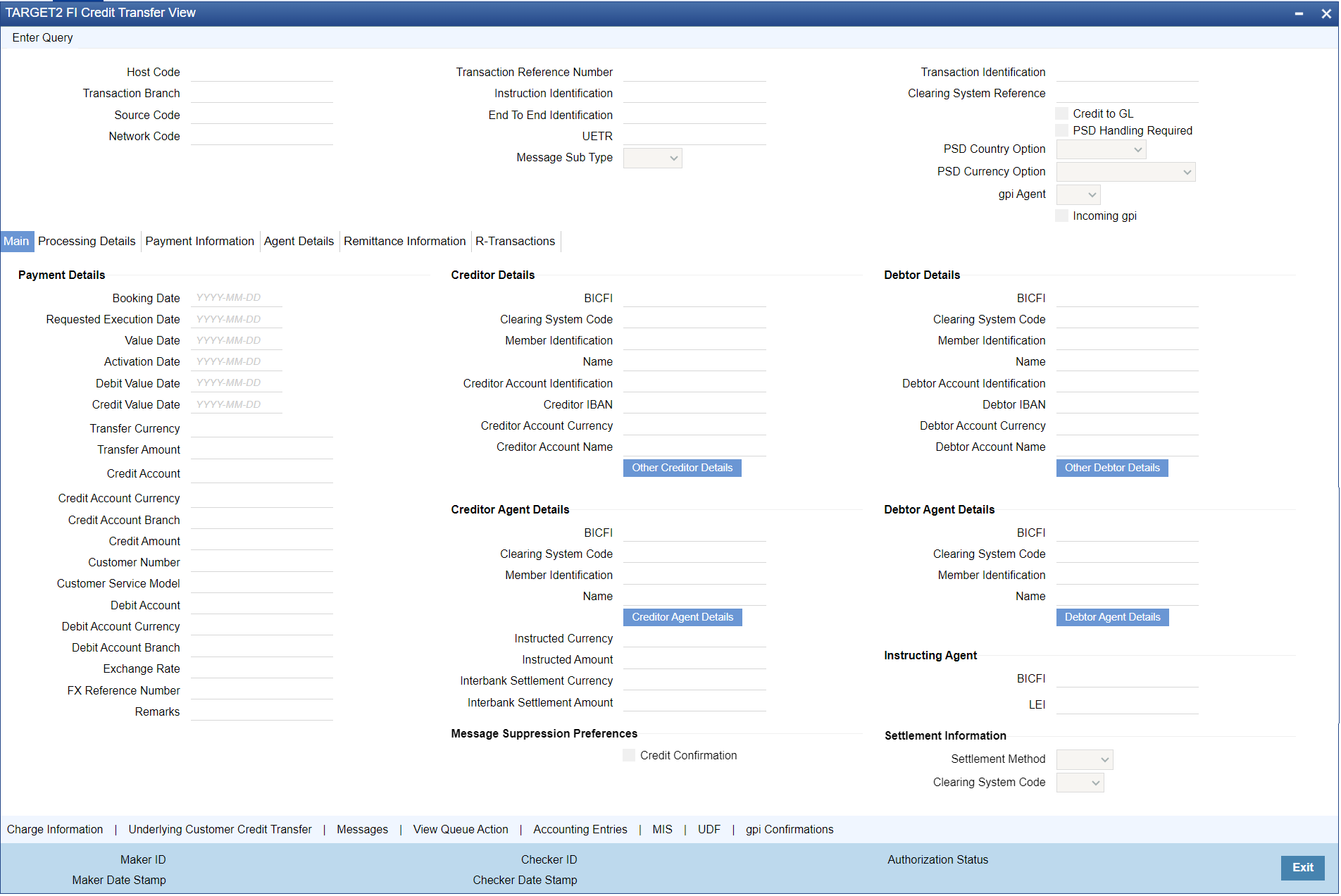Open Underlying Customer Credit Transfer
The image size is (1341, 896).
(x=220, y=830)
